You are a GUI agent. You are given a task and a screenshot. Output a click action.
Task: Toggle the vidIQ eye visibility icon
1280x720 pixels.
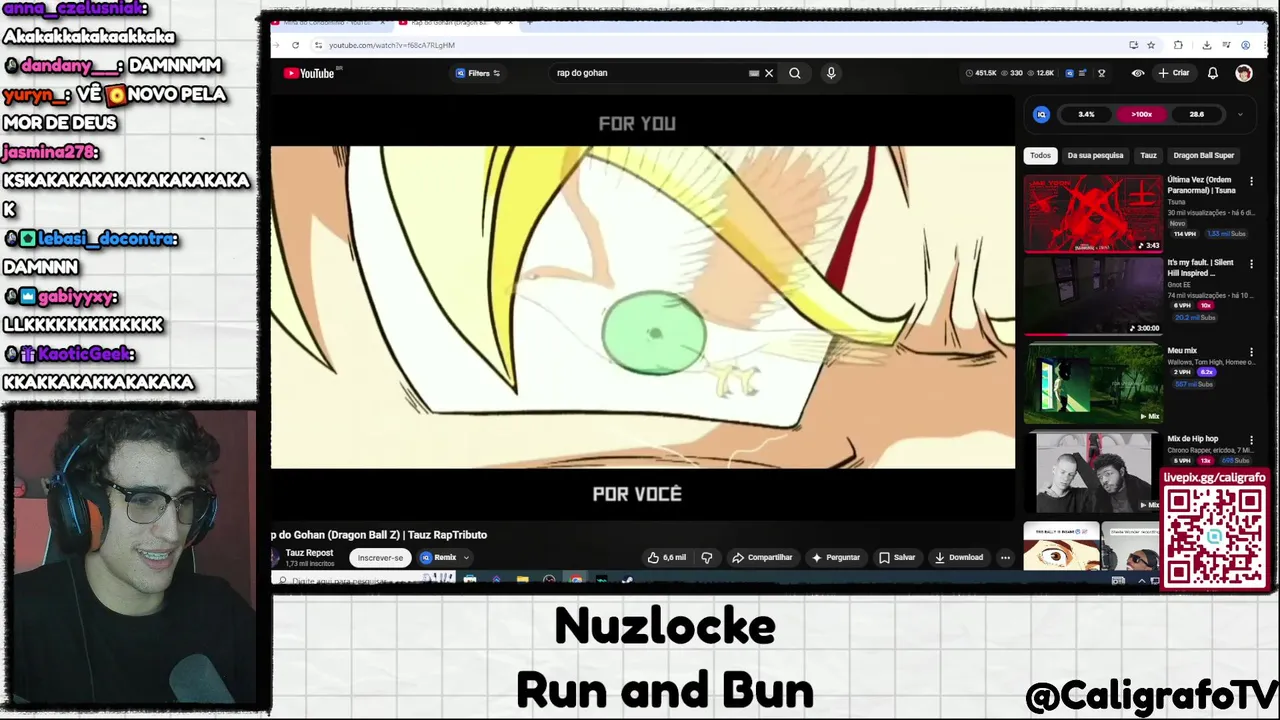coord(1138,73)
